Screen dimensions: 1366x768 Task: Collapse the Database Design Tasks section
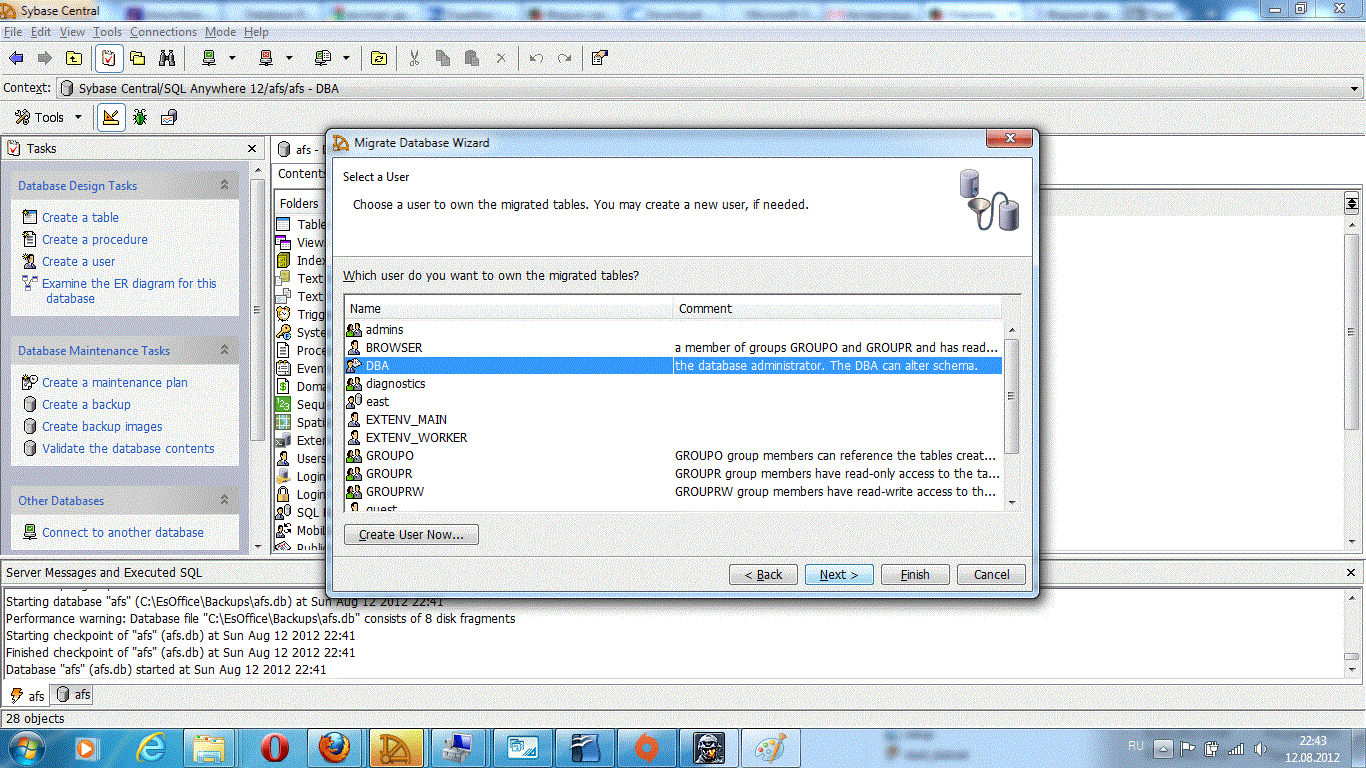click(x=225, y=185)
